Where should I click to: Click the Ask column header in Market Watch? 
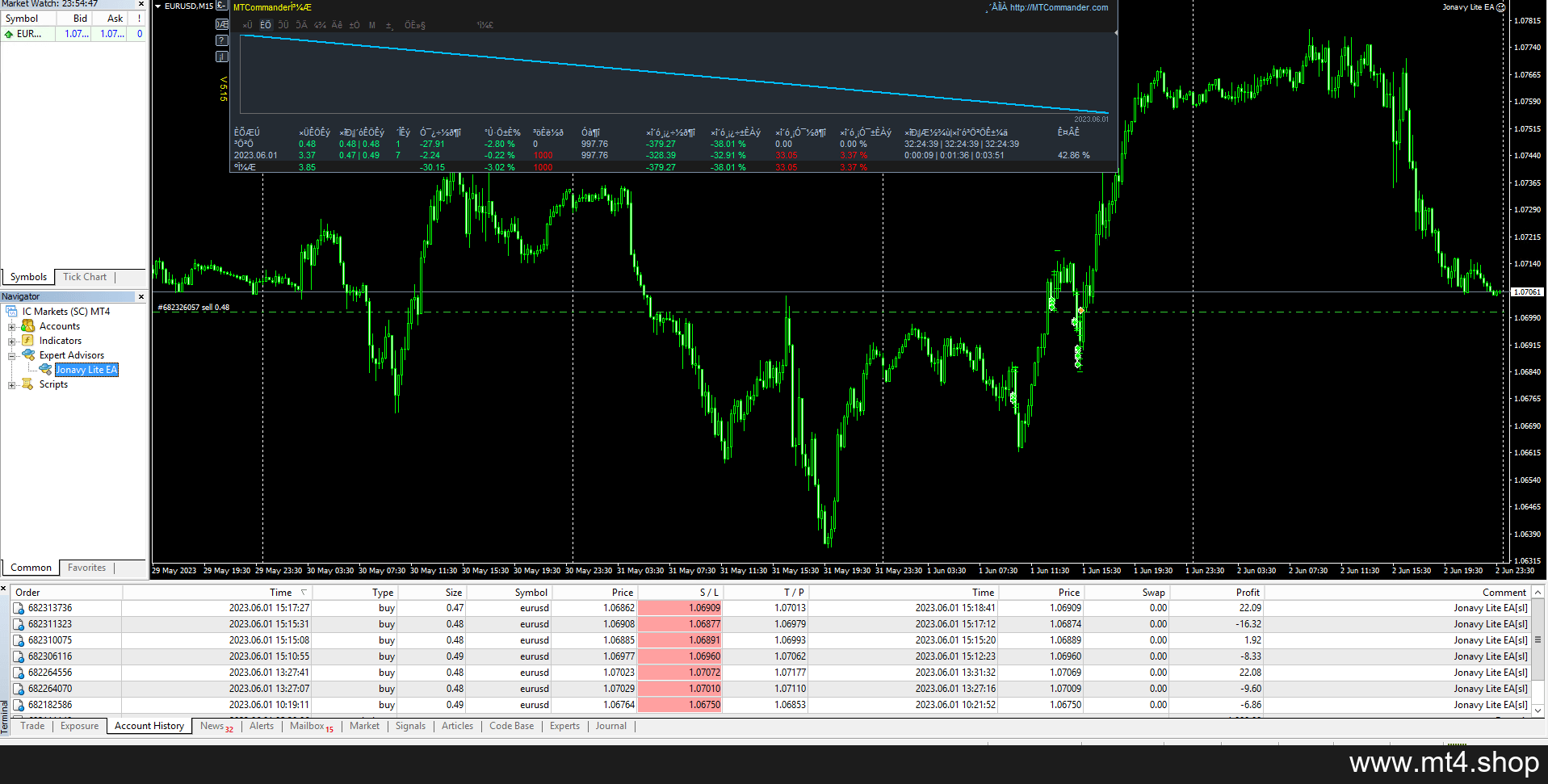111,19
